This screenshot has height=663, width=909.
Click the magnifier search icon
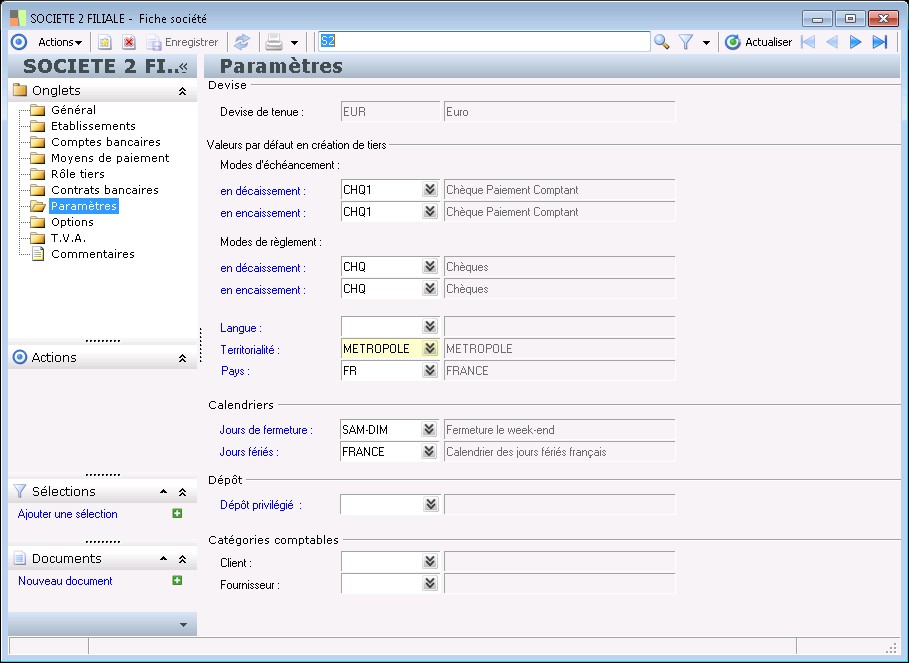(x=661, y=42)
